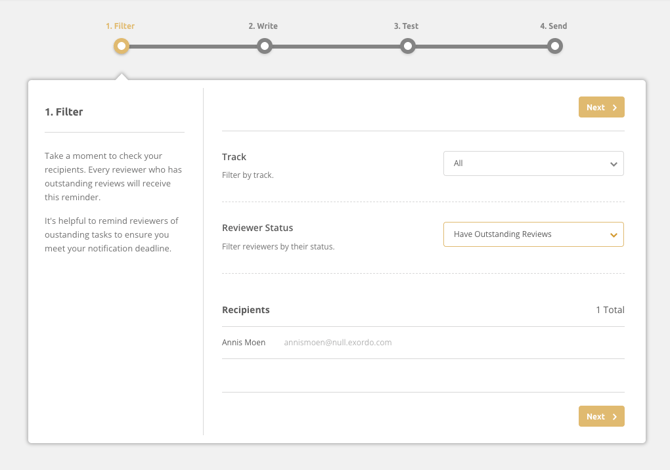Click the Track dropdown chevron arrow

pyautogui.click(x=613, y=164)
